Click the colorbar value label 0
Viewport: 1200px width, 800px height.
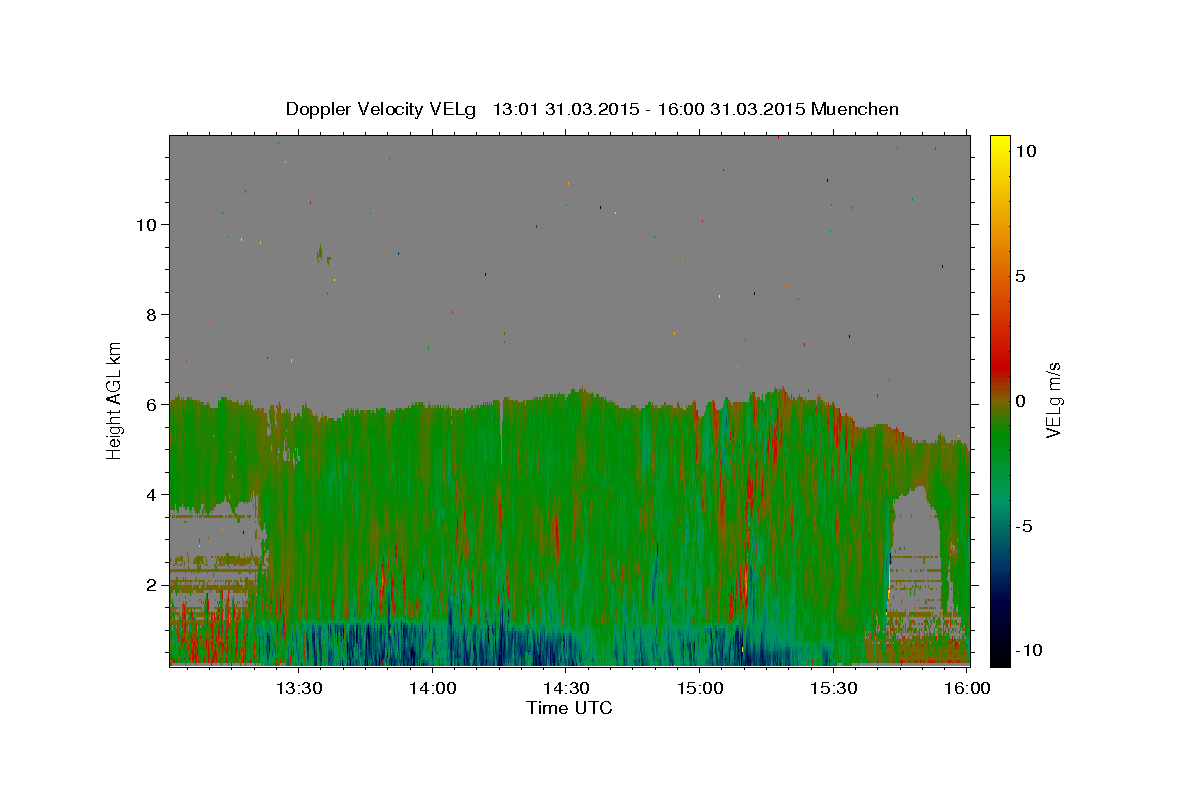pyautogui.click(x=1020, y=401)
